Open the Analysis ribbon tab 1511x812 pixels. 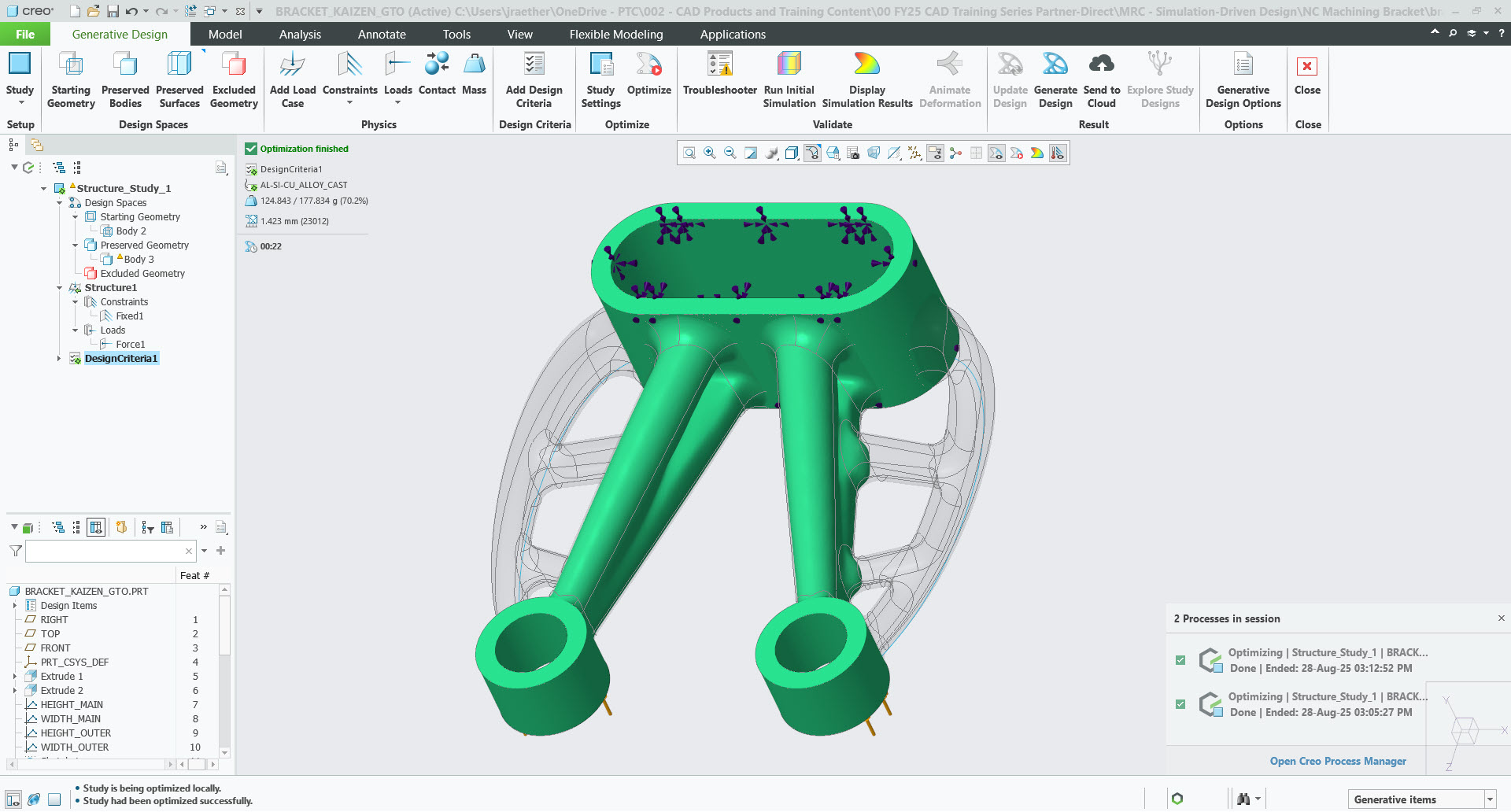[300, 35]
